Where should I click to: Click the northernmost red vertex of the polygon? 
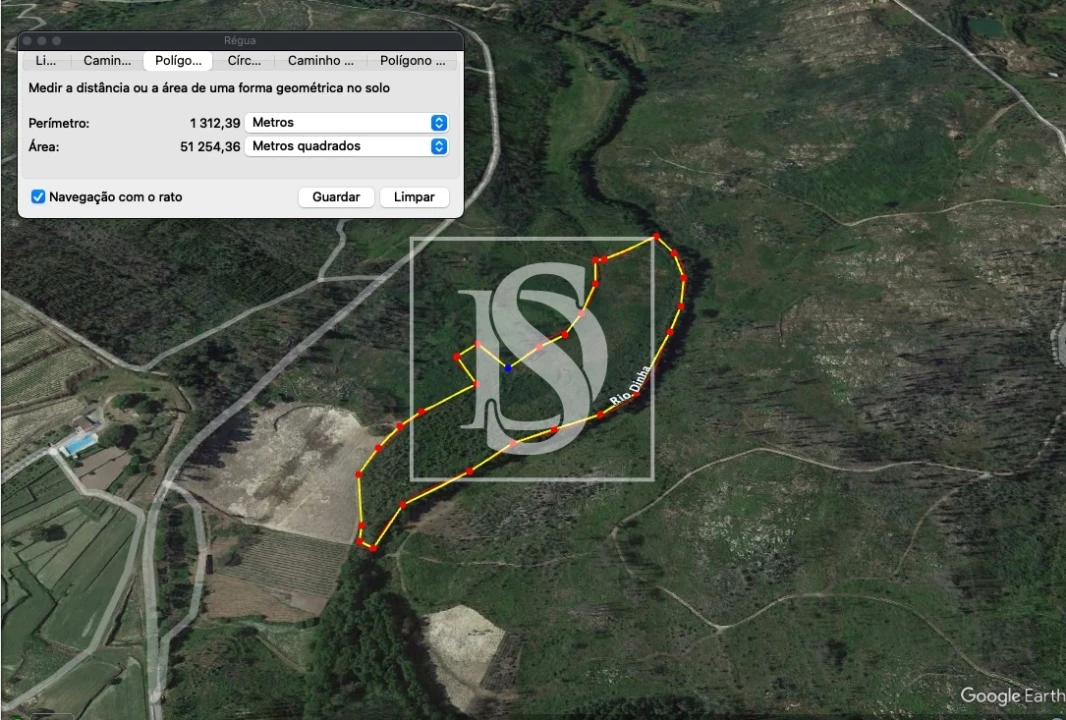tap(656, 237)
